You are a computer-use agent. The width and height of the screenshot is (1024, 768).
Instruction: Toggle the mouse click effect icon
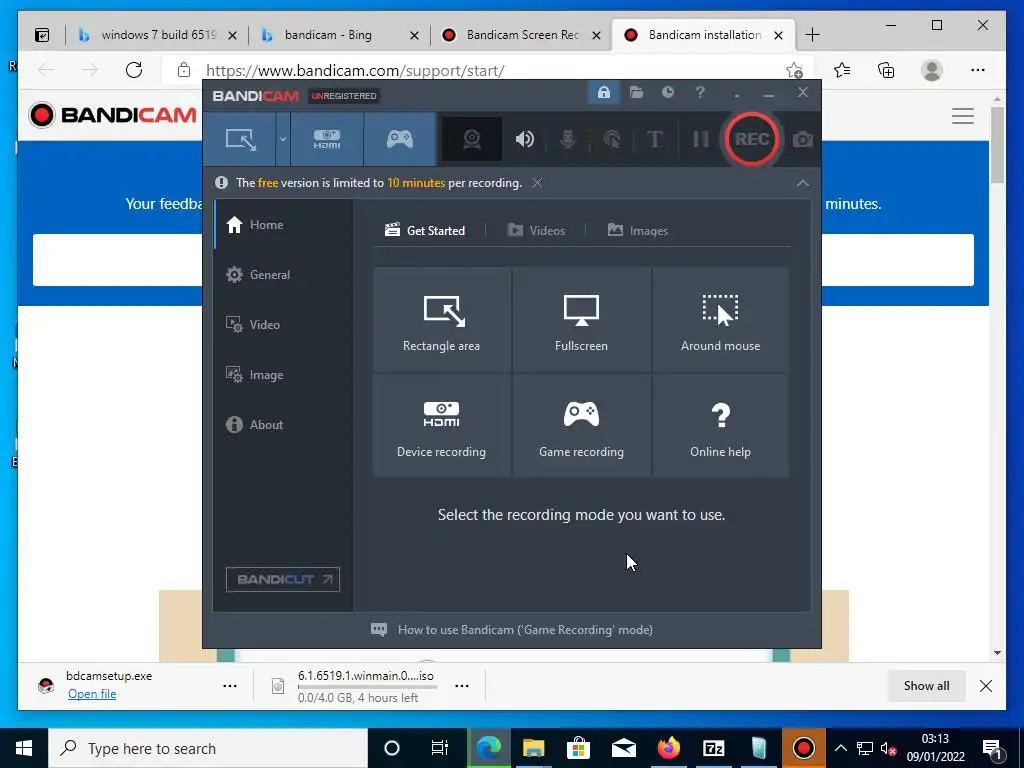[x=612, y=139]
